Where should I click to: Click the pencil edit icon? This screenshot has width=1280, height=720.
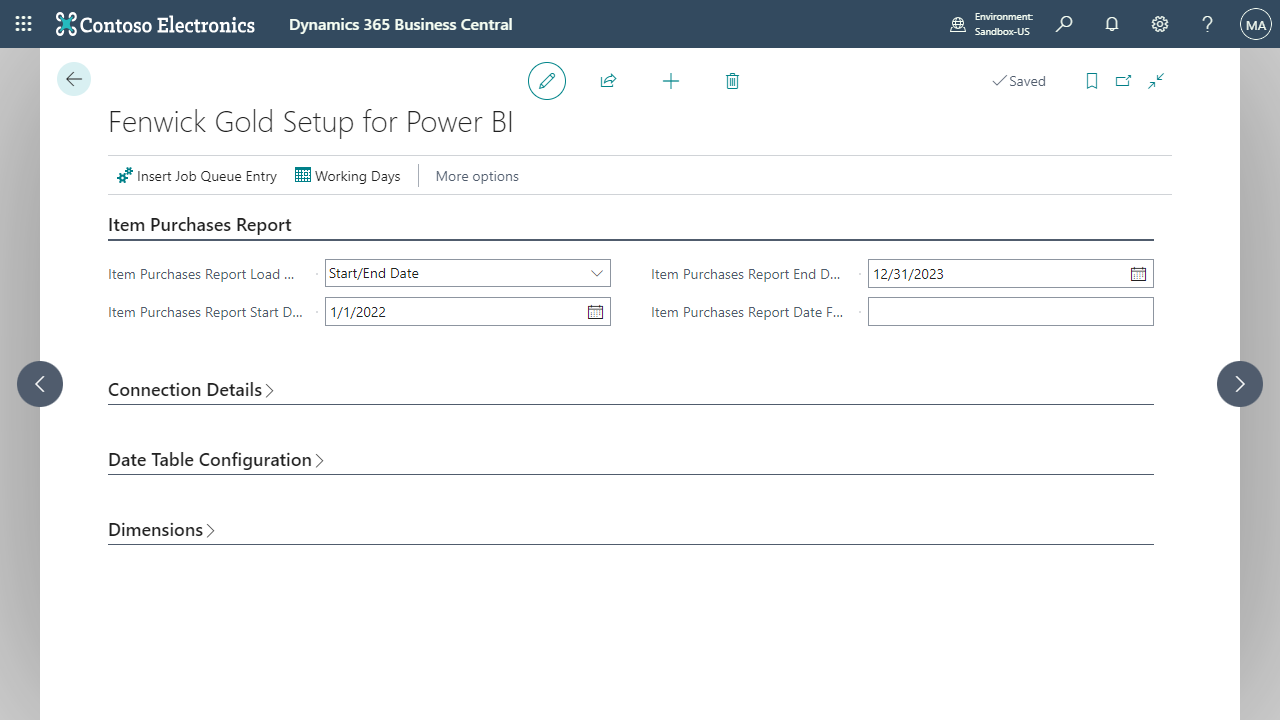click(x=547, y=81)
